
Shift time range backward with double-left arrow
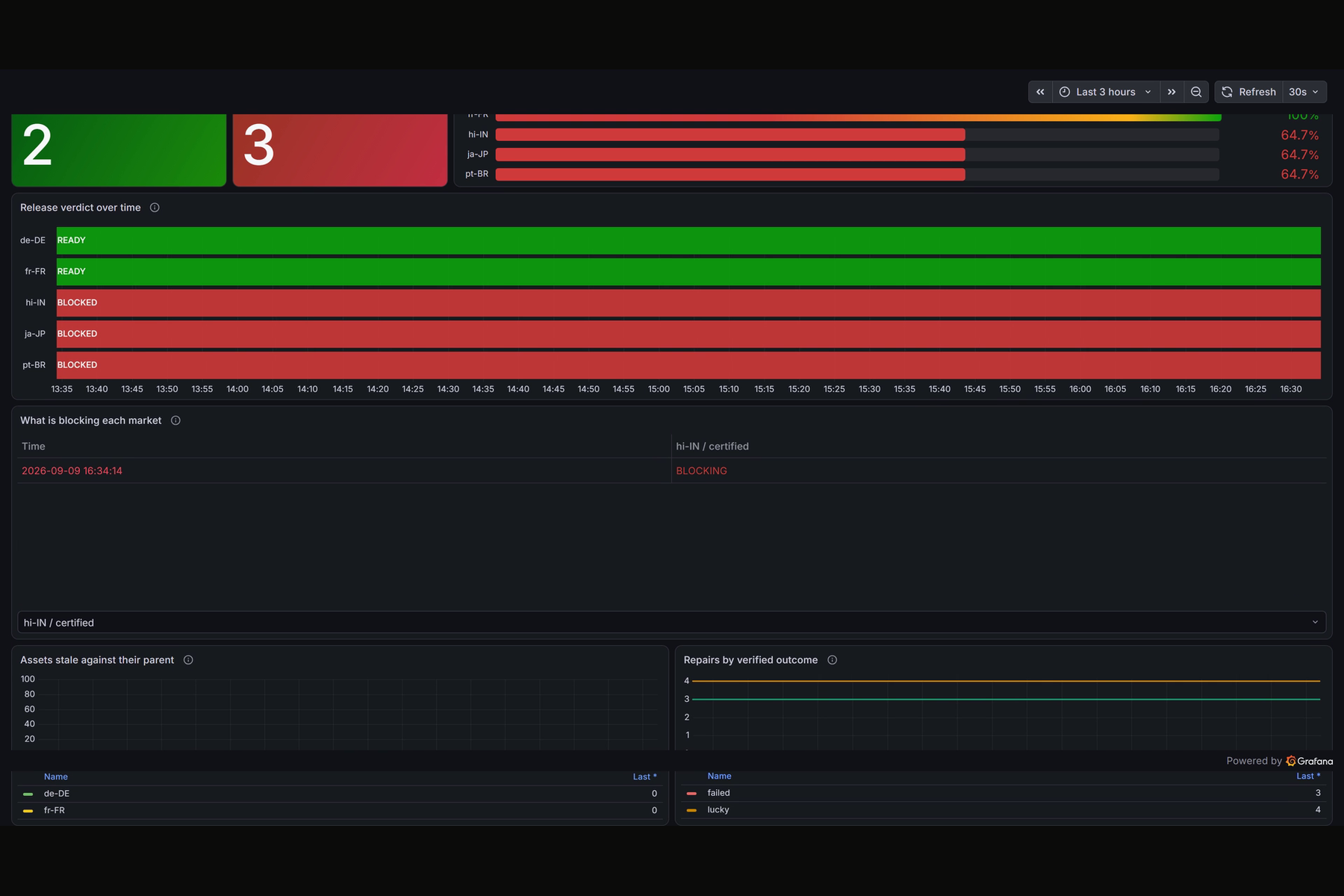(x=1040, y=92)
